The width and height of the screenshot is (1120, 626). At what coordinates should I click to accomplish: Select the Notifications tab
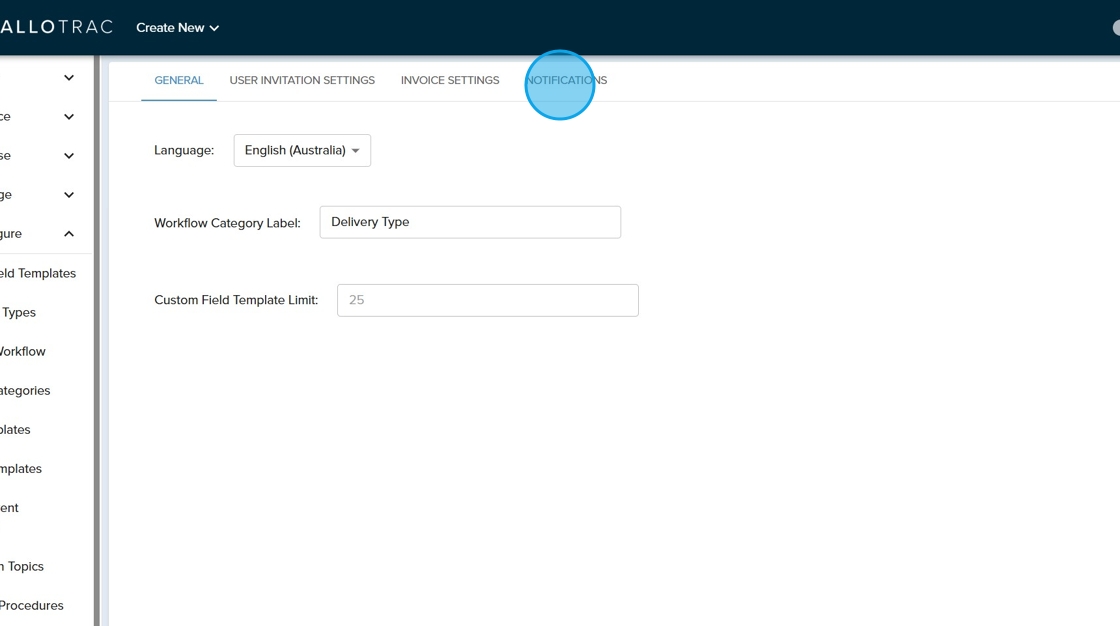(567, 80)
